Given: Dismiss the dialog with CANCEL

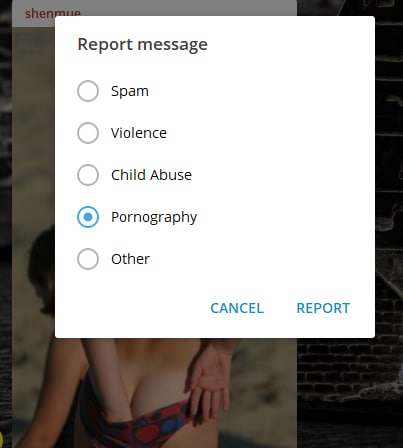Looking at the screenshot, I should pos(237,308).
